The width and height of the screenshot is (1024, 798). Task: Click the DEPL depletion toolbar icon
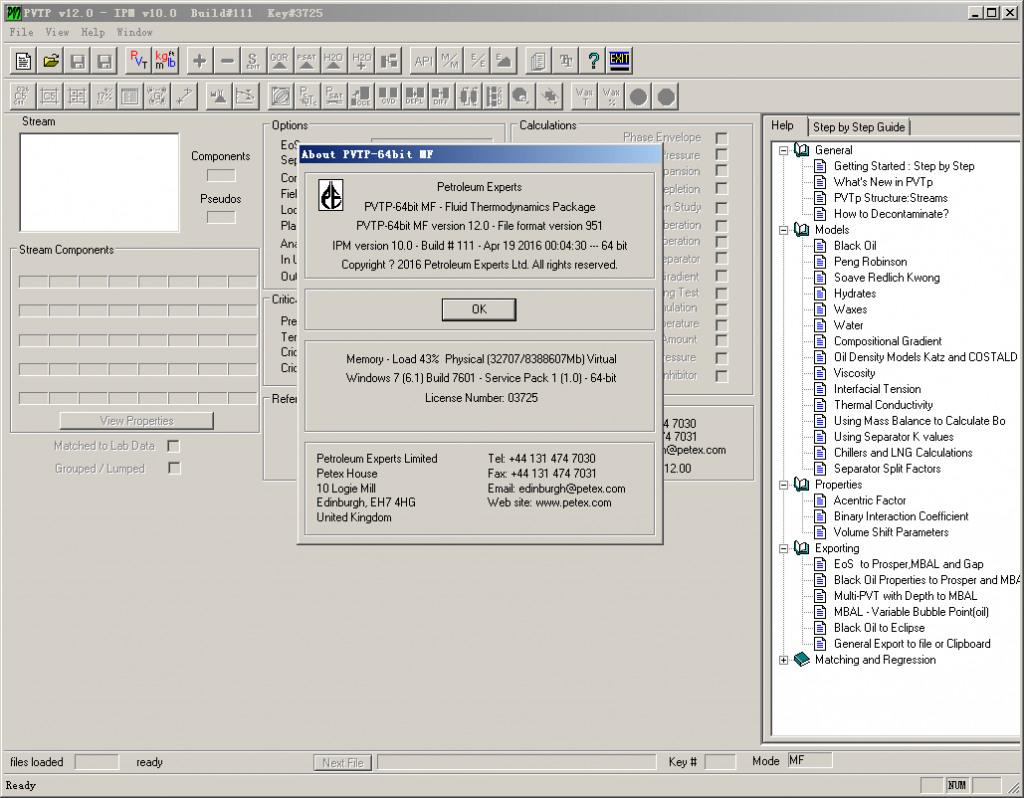click(415, 97)
